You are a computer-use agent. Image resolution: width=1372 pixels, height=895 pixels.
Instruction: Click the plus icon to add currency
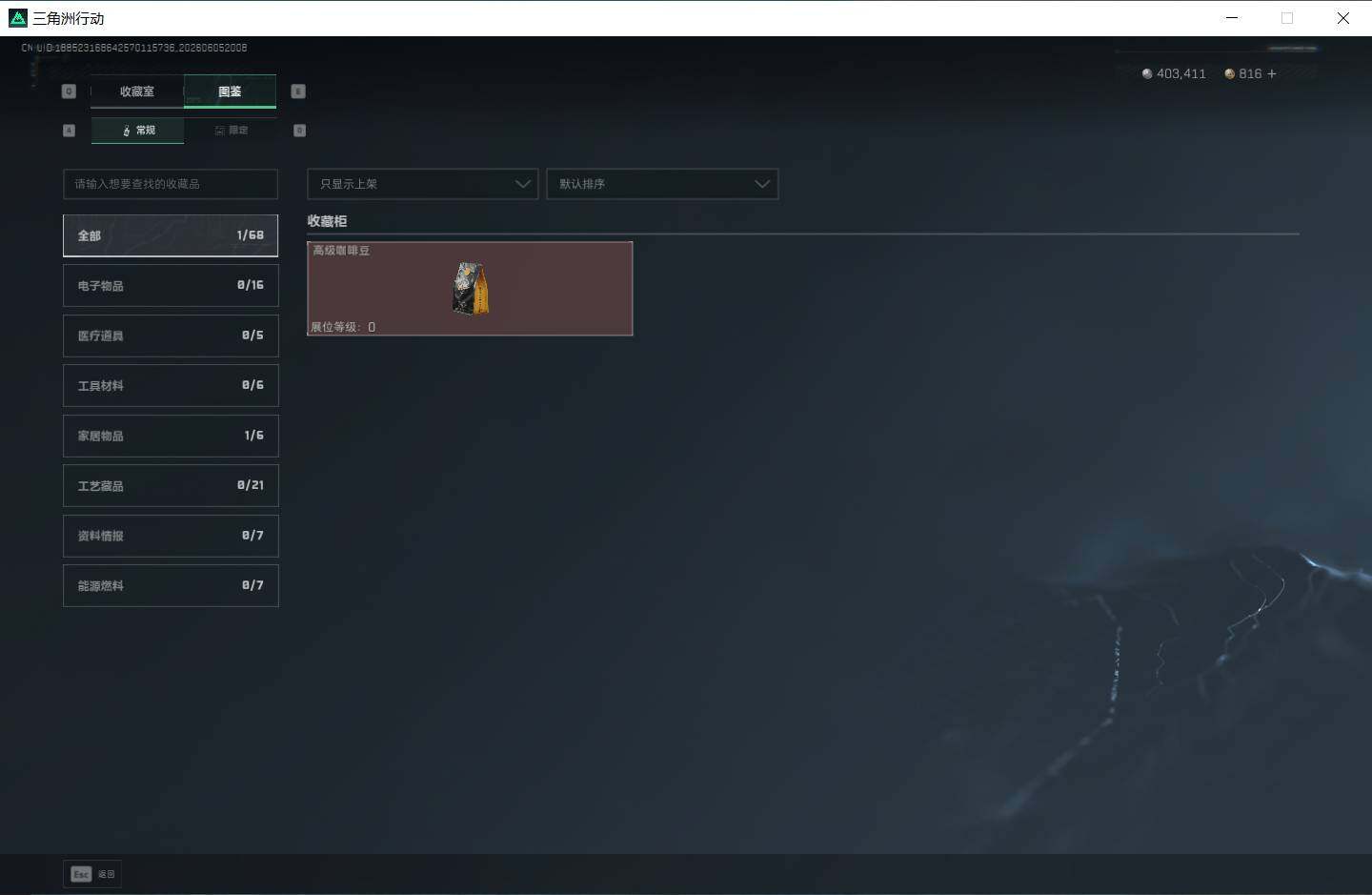click(x=1271, y=73)
